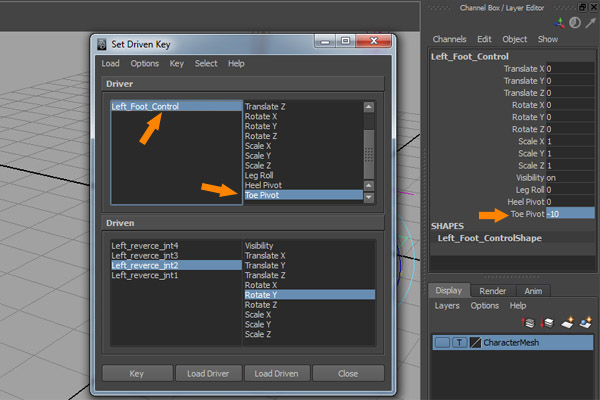
Task: Click the move layer down icon
Action: 547,323
